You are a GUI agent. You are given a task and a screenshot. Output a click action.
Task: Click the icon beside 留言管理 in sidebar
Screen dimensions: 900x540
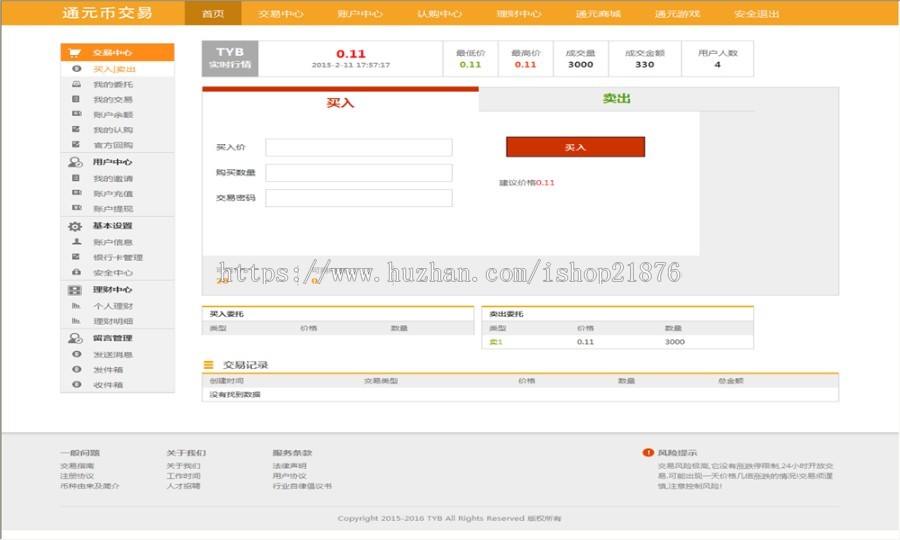point(75,338)
